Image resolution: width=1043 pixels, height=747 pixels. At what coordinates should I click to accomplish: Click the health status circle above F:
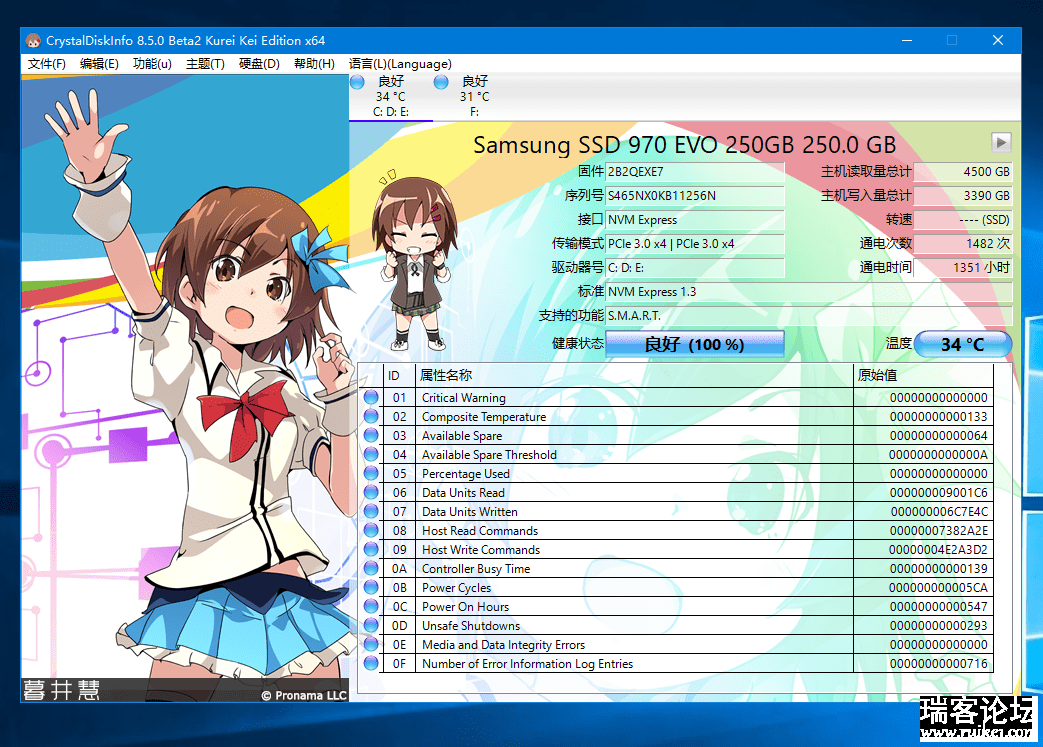click(440, 82)
